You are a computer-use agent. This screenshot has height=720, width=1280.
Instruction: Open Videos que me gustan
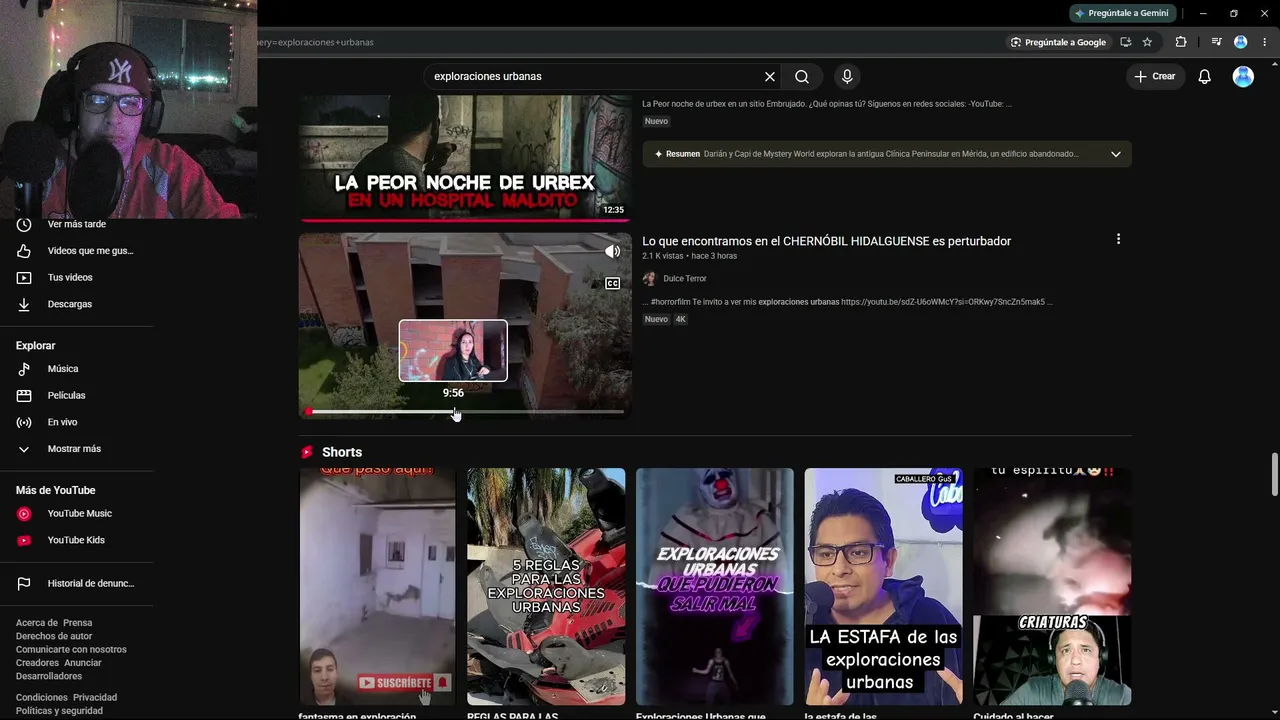point(90,251)
